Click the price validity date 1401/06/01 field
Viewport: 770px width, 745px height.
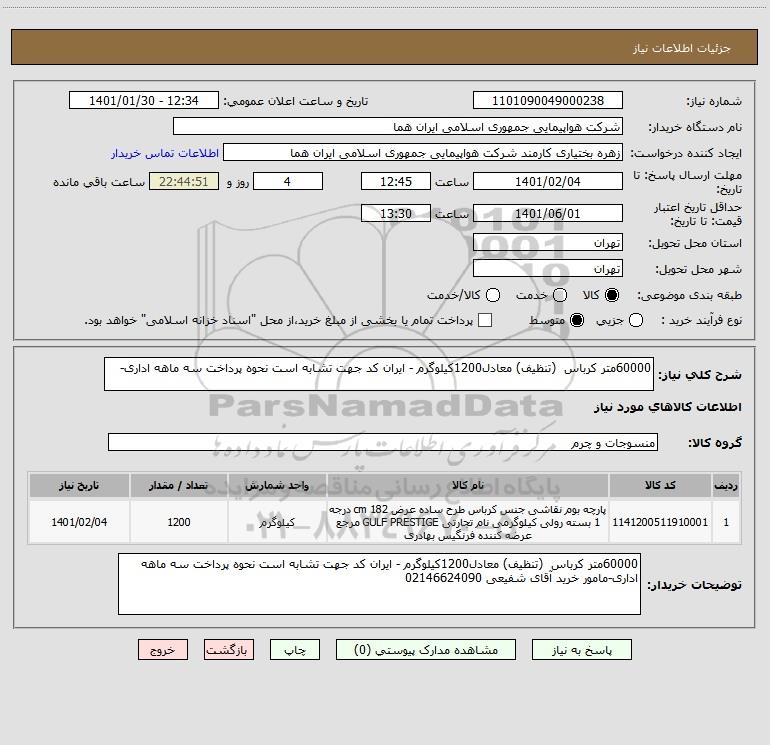point(548,213)
